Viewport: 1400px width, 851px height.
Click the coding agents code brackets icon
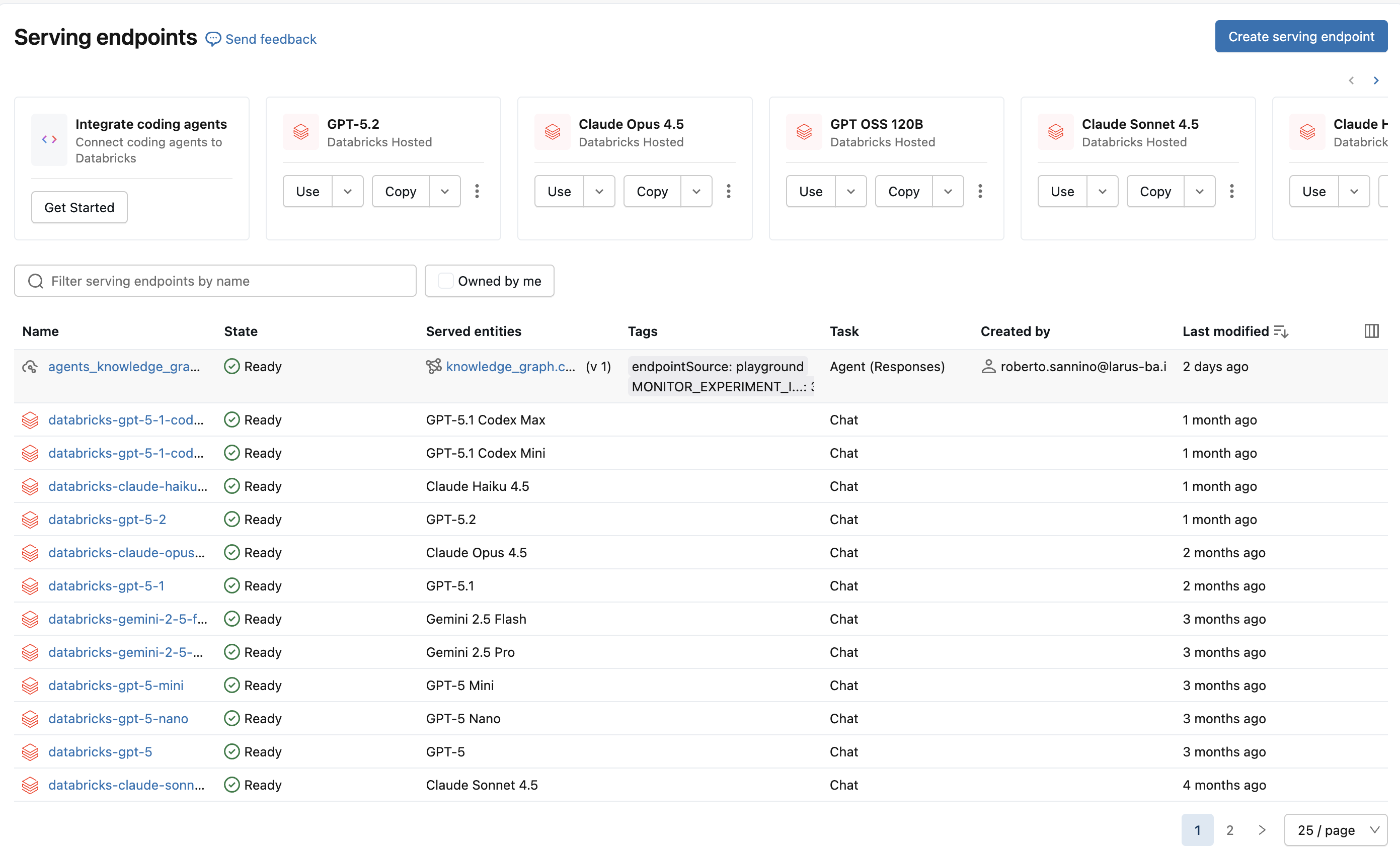(x=49, y=140)
